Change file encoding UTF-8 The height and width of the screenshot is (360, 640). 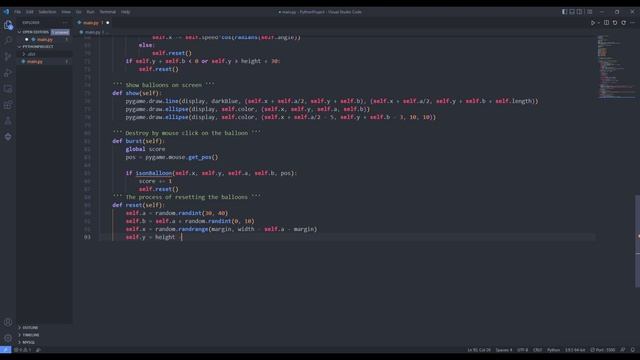coord(522,350)
